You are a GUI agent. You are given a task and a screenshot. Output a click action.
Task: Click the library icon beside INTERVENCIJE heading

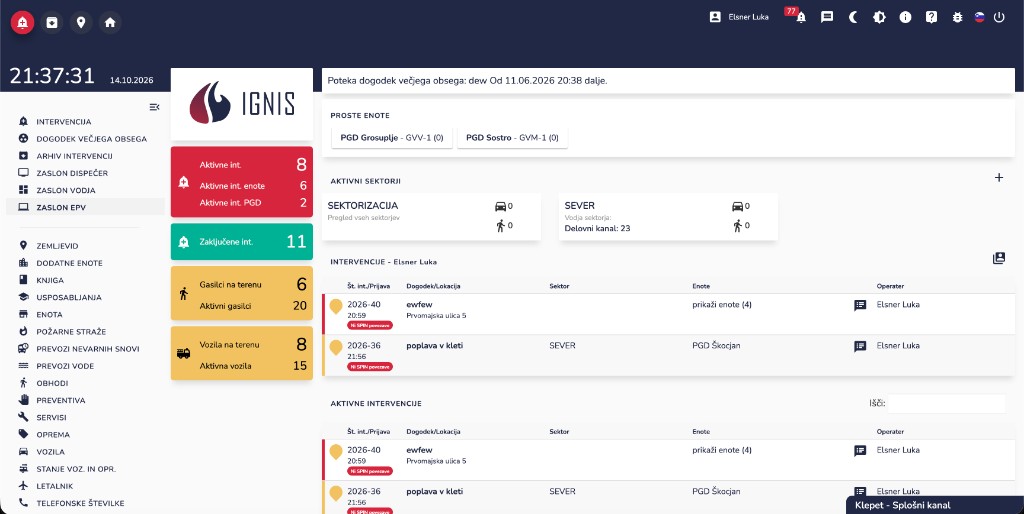pyautogui.click(x=999, y=258)
